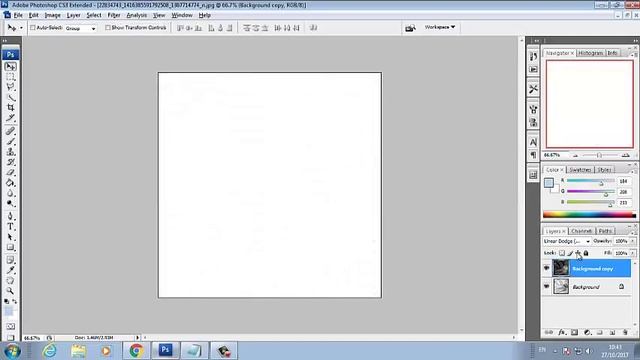This screenshot has width=640, height=360.
Task: Switch to the Swatches tab
Action: point(580,169)
